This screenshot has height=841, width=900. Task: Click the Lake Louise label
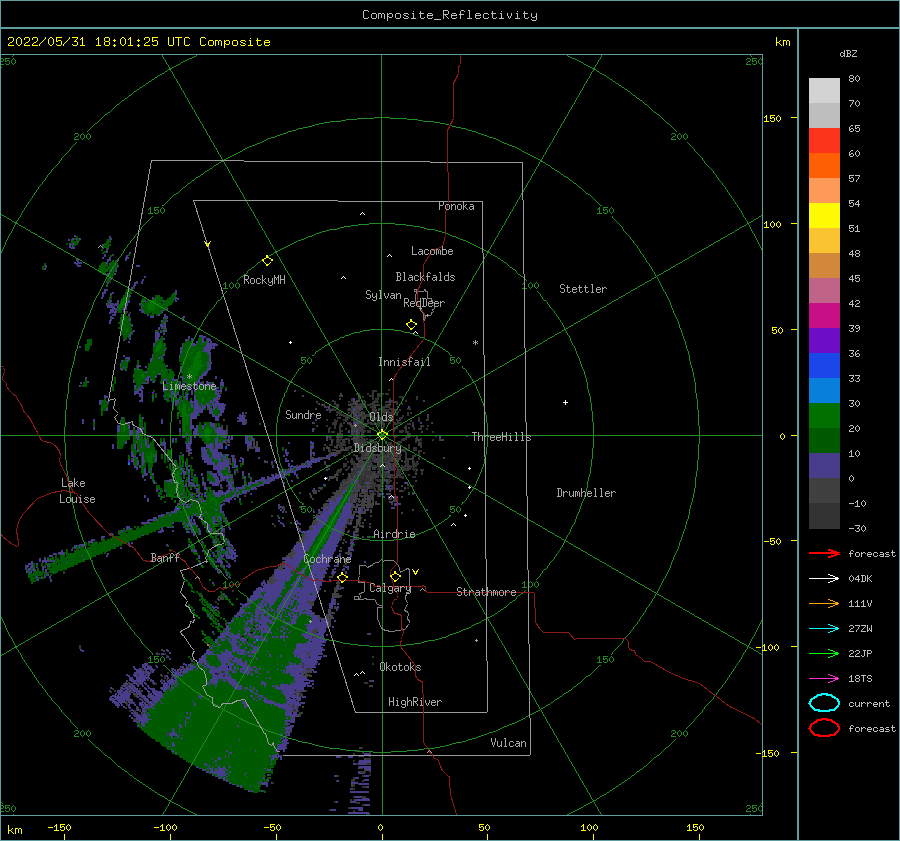[77, 491]
